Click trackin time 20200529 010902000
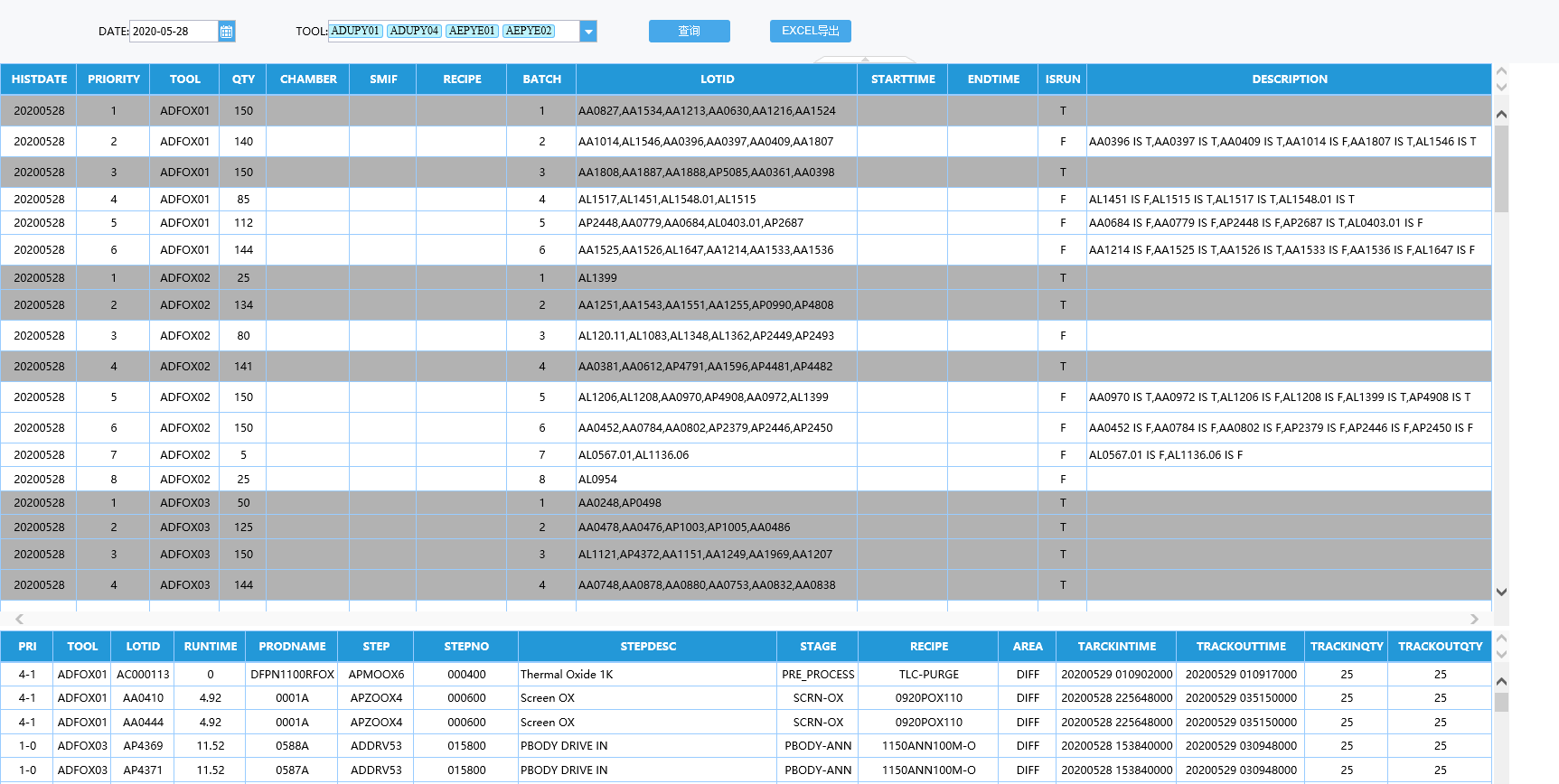Image resolution: width=1559 pixels, height=784 pixels. tap(1117, 675)
